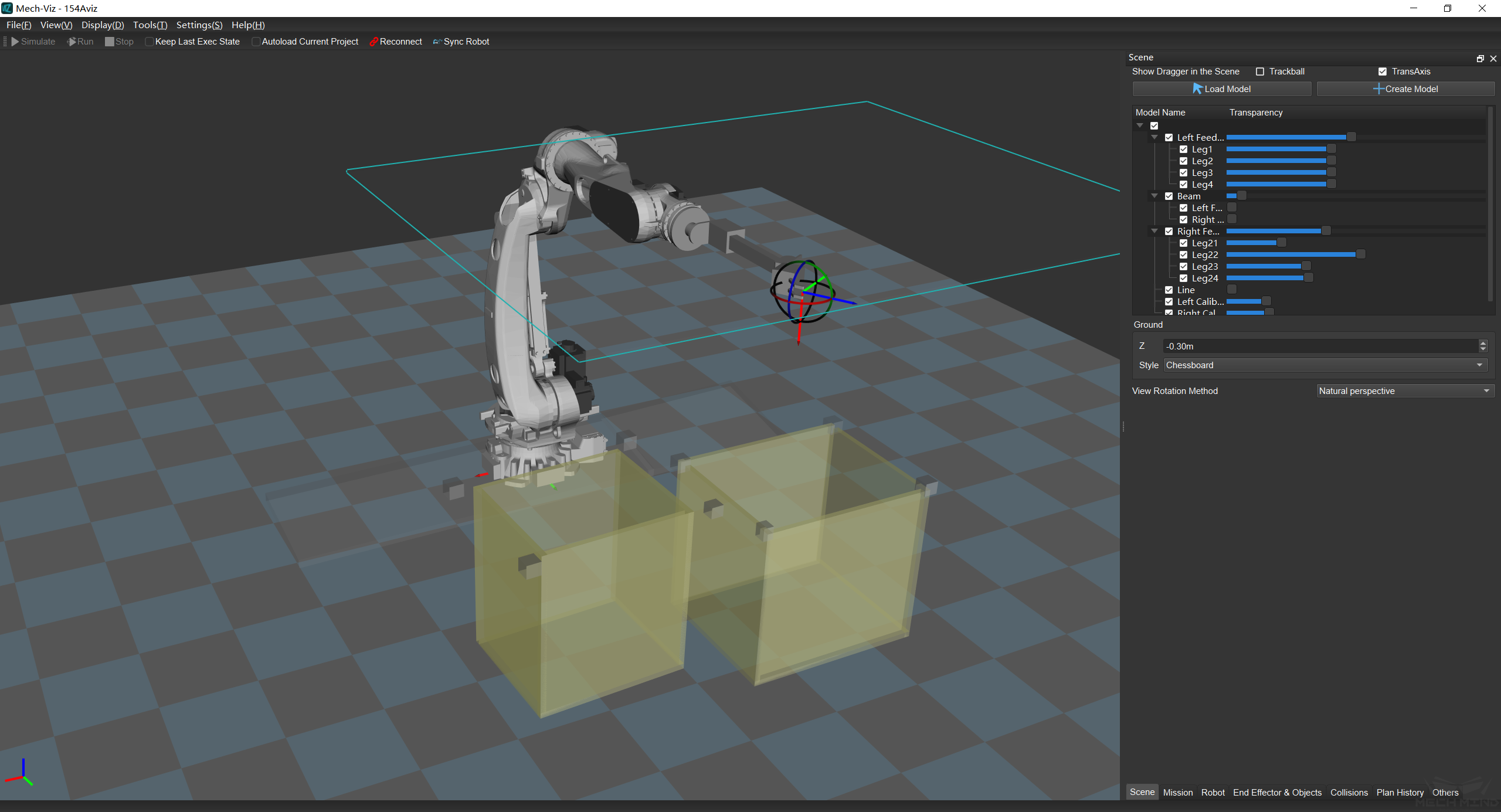
Task: Click the Create Model button
Action: coord(1405,89)
